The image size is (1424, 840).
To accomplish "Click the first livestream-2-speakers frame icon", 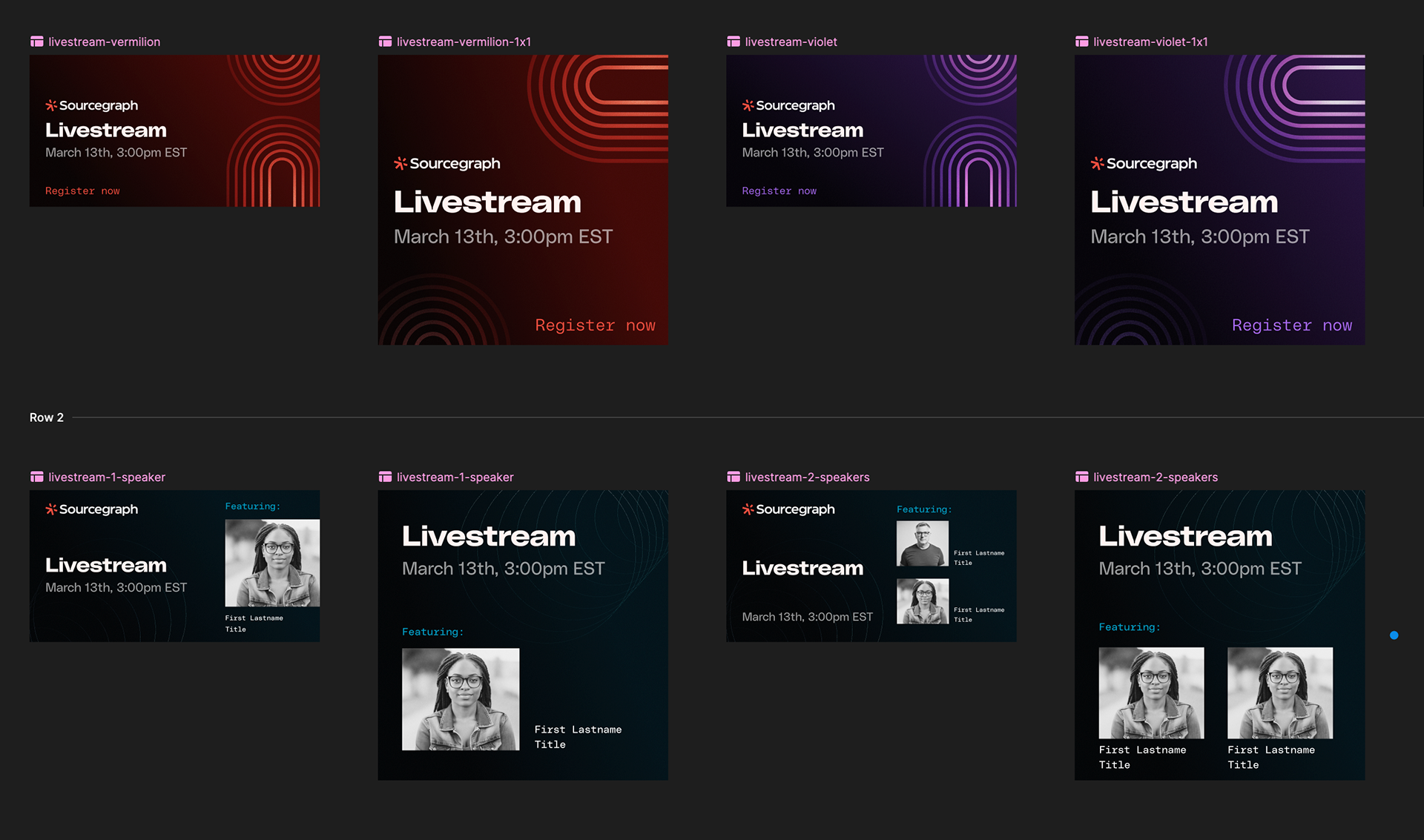I will [734, 477].
